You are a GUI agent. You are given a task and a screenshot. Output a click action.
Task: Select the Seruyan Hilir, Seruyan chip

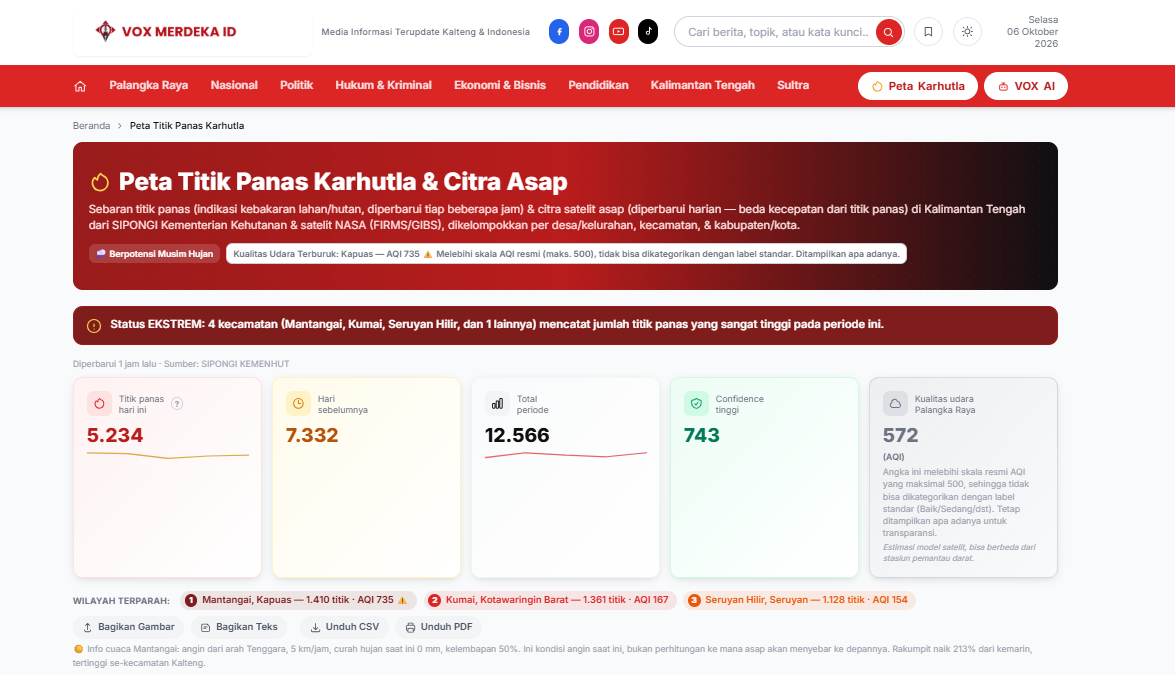tap(799, 600)
